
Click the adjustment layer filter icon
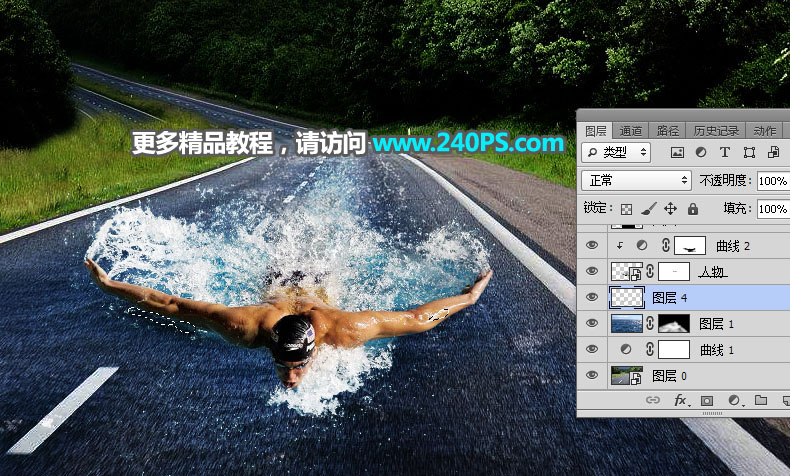(701, 153)
